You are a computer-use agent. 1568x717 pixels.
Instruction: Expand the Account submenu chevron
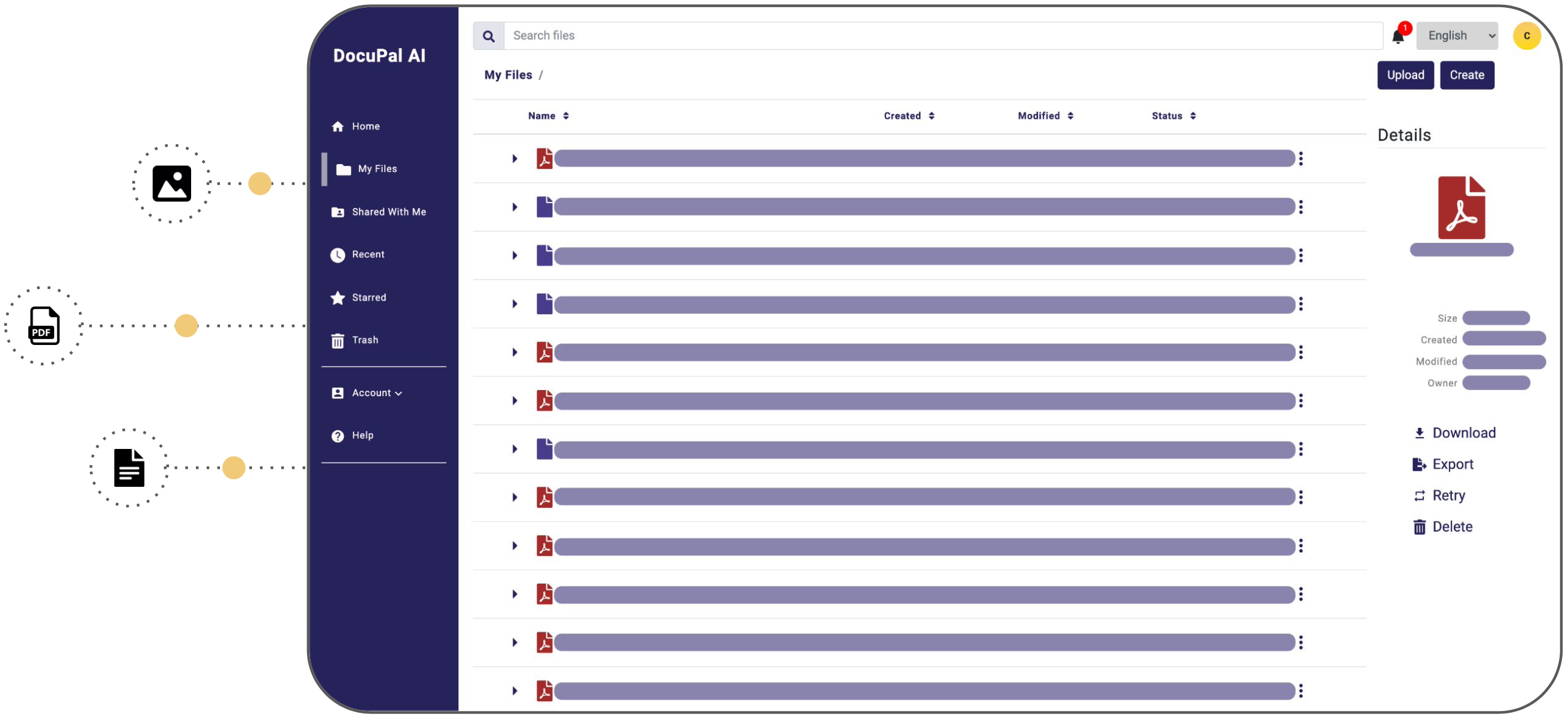click(x=398, y=394)
